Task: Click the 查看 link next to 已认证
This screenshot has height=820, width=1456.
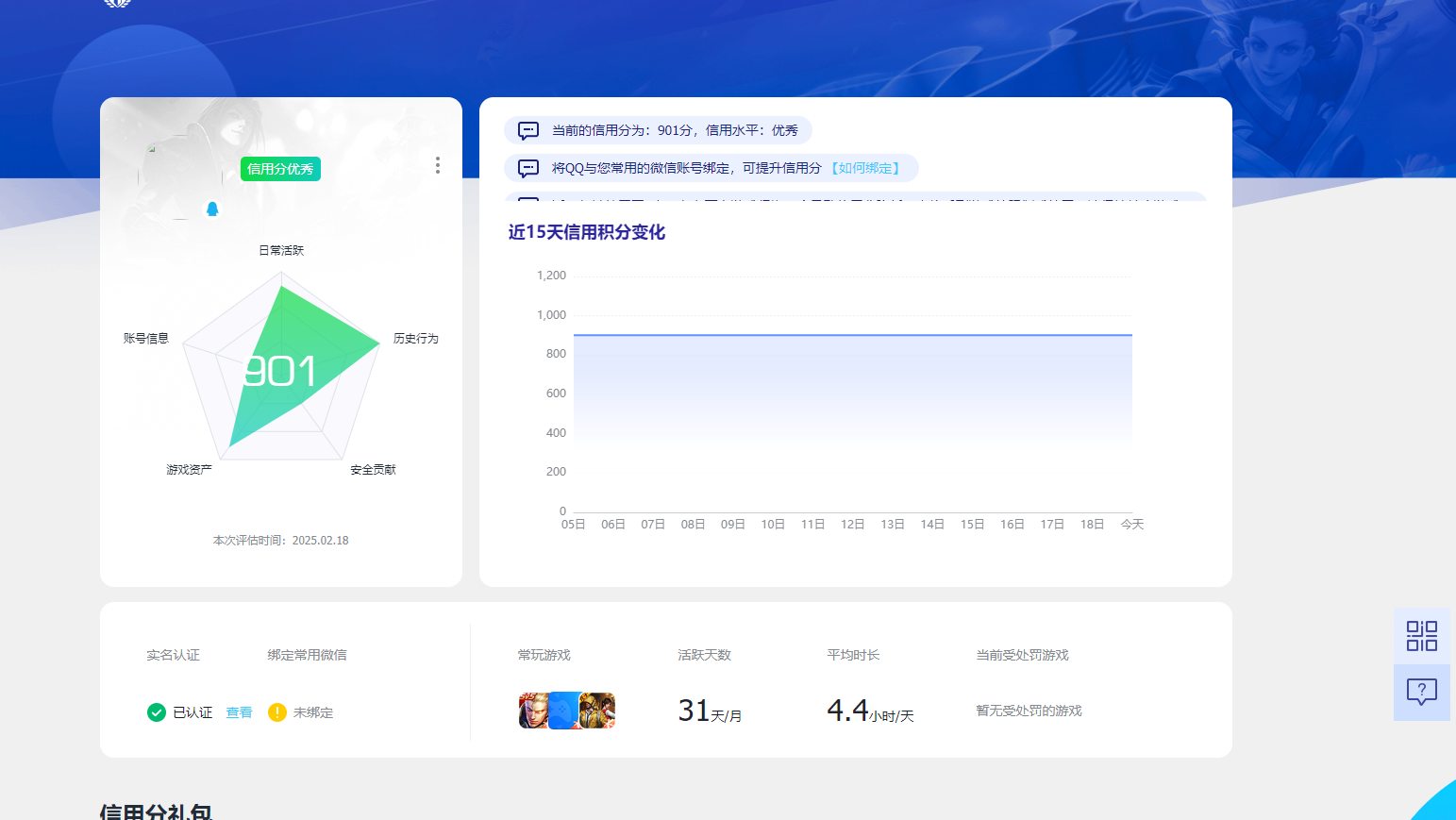Action: point(239,712)
